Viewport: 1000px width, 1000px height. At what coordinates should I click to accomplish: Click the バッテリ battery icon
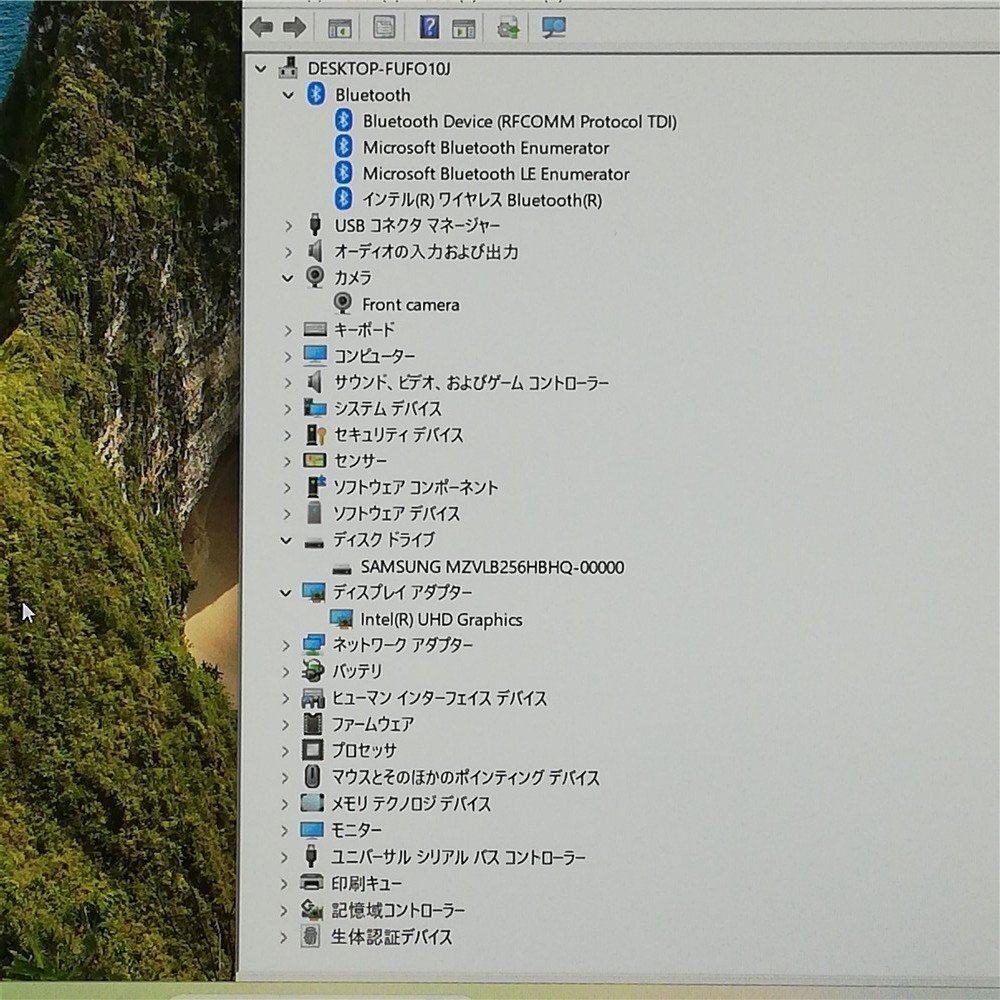click(312, 671)
